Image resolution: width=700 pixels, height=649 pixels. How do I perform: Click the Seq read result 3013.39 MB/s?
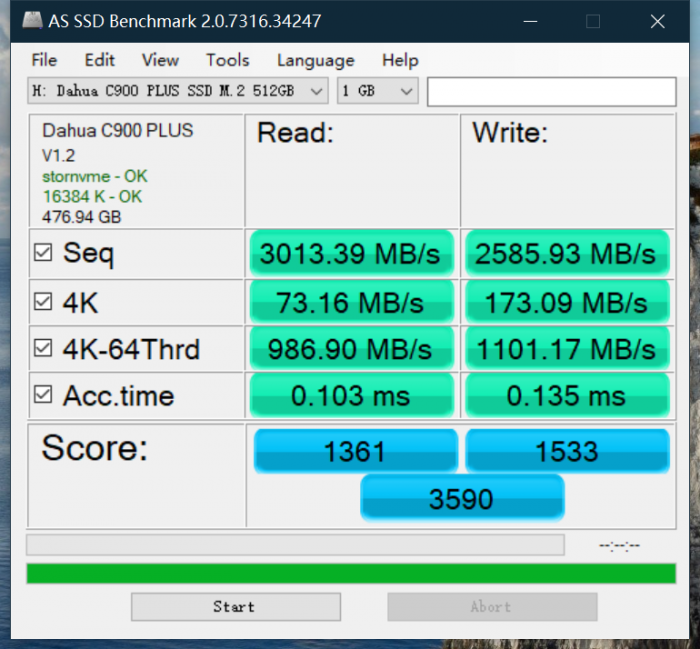tap(350, 254)
